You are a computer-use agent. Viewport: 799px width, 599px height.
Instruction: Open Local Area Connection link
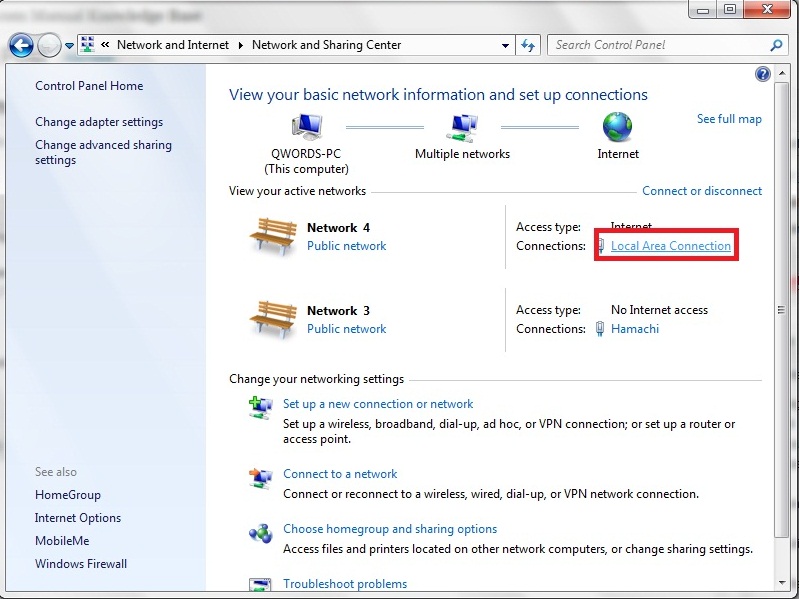(670, 246)
